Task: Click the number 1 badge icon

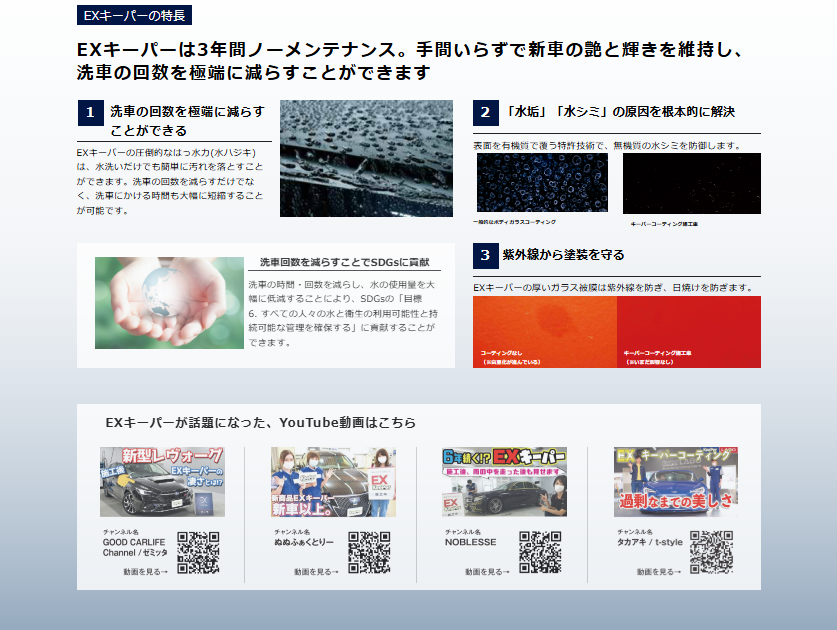Action: [90, 112]
